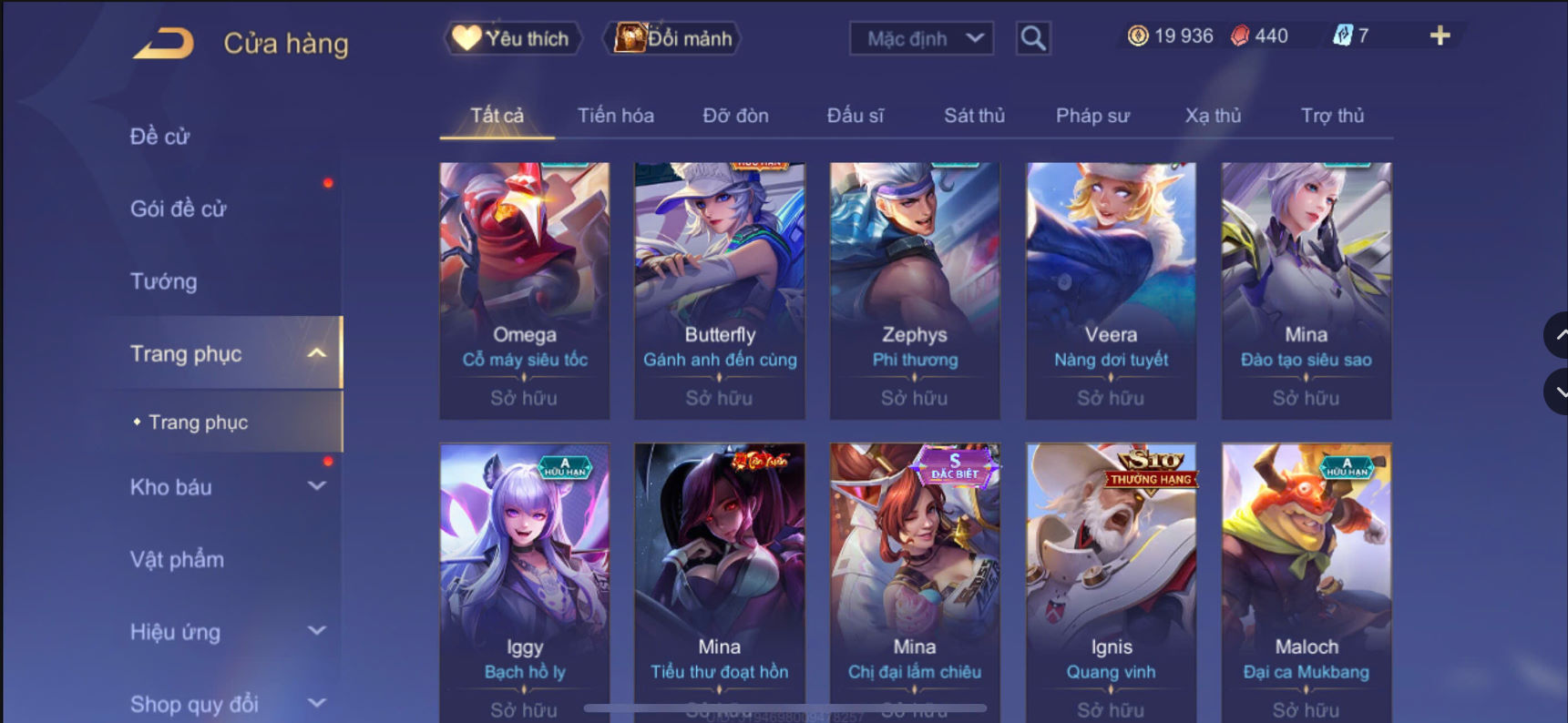Image resolution: width=1568 pixels, height=723 pixels.
Task: Open the search magnifier icon
Action: 1033,38
